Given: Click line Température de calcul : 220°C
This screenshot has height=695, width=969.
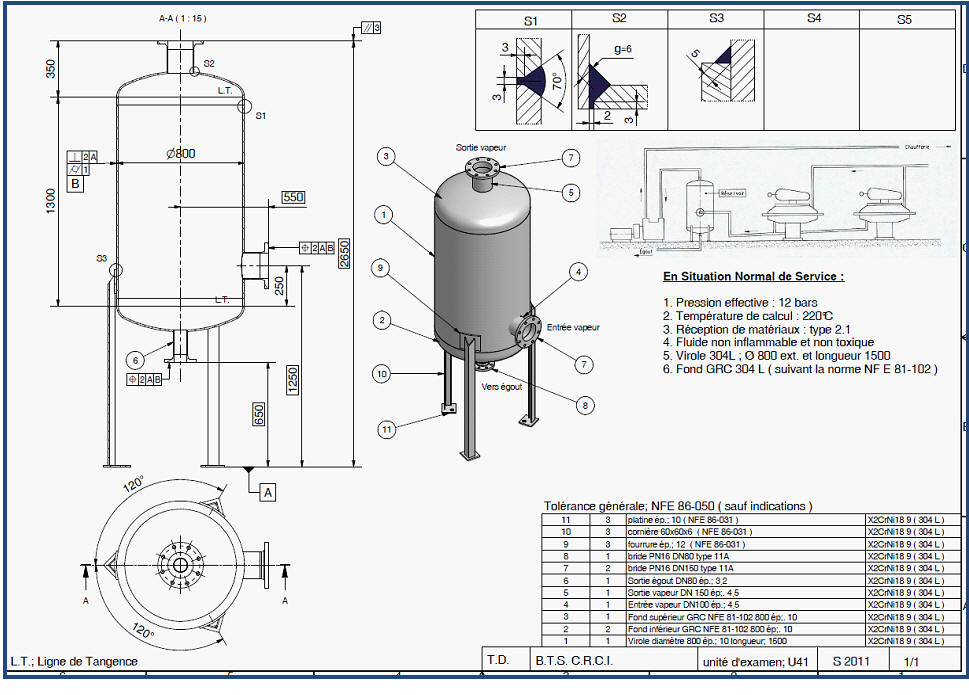Looking at the screenshot, I should pos(748,316).
